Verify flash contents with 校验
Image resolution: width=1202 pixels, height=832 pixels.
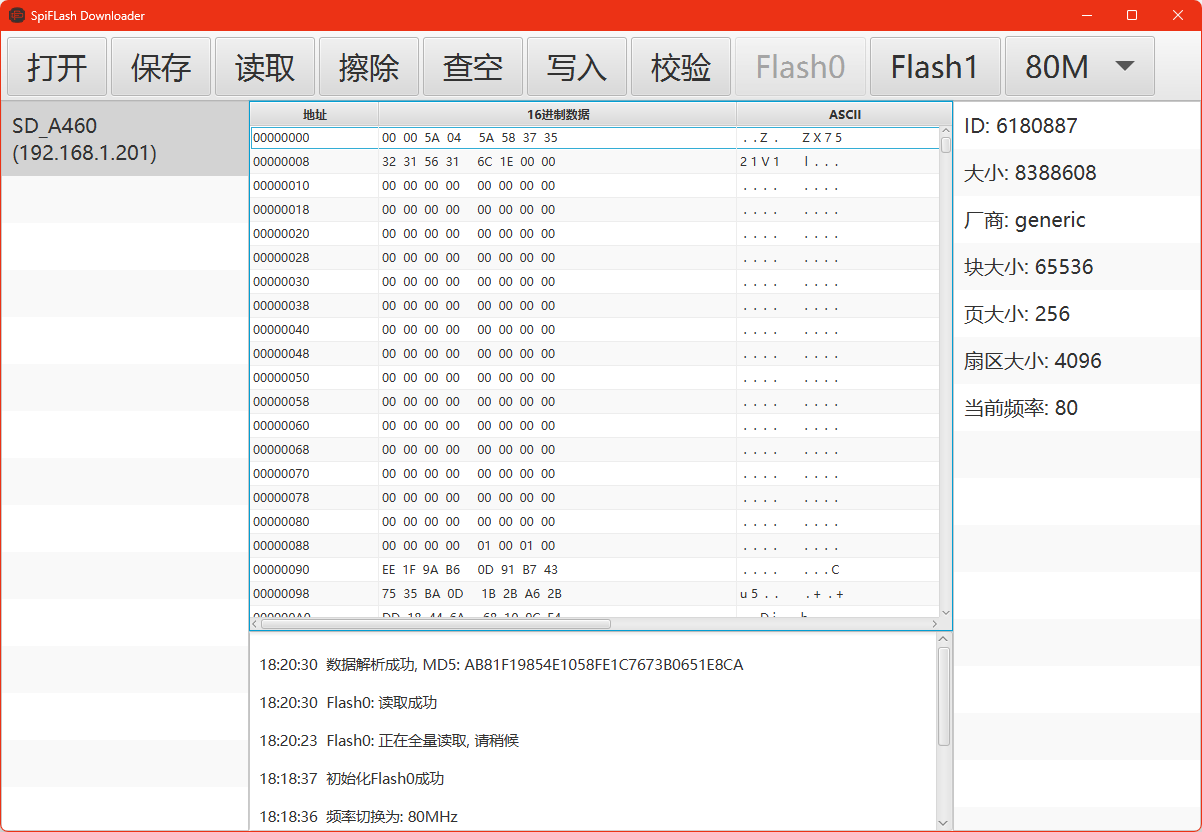[x=680, y=66]
